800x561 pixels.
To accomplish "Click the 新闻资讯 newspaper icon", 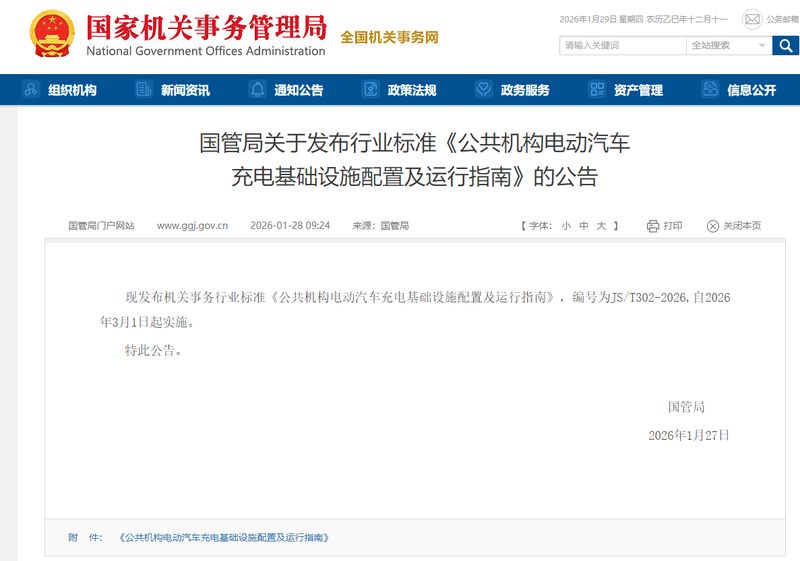I will click(x=144, y=89).
